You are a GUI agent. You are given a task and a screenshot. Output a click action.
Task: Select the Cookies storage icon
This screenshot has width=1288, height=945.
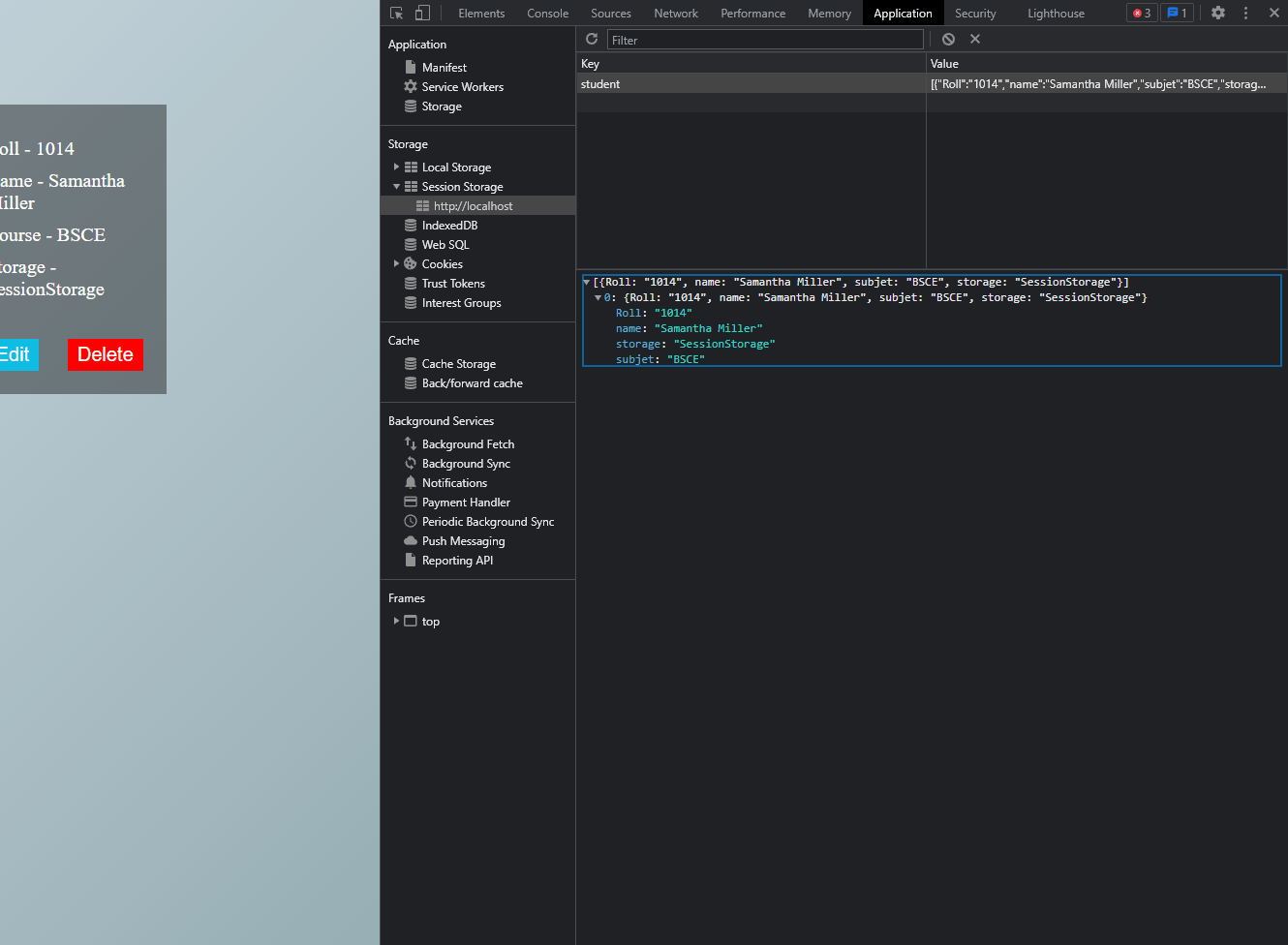(412, 263)
